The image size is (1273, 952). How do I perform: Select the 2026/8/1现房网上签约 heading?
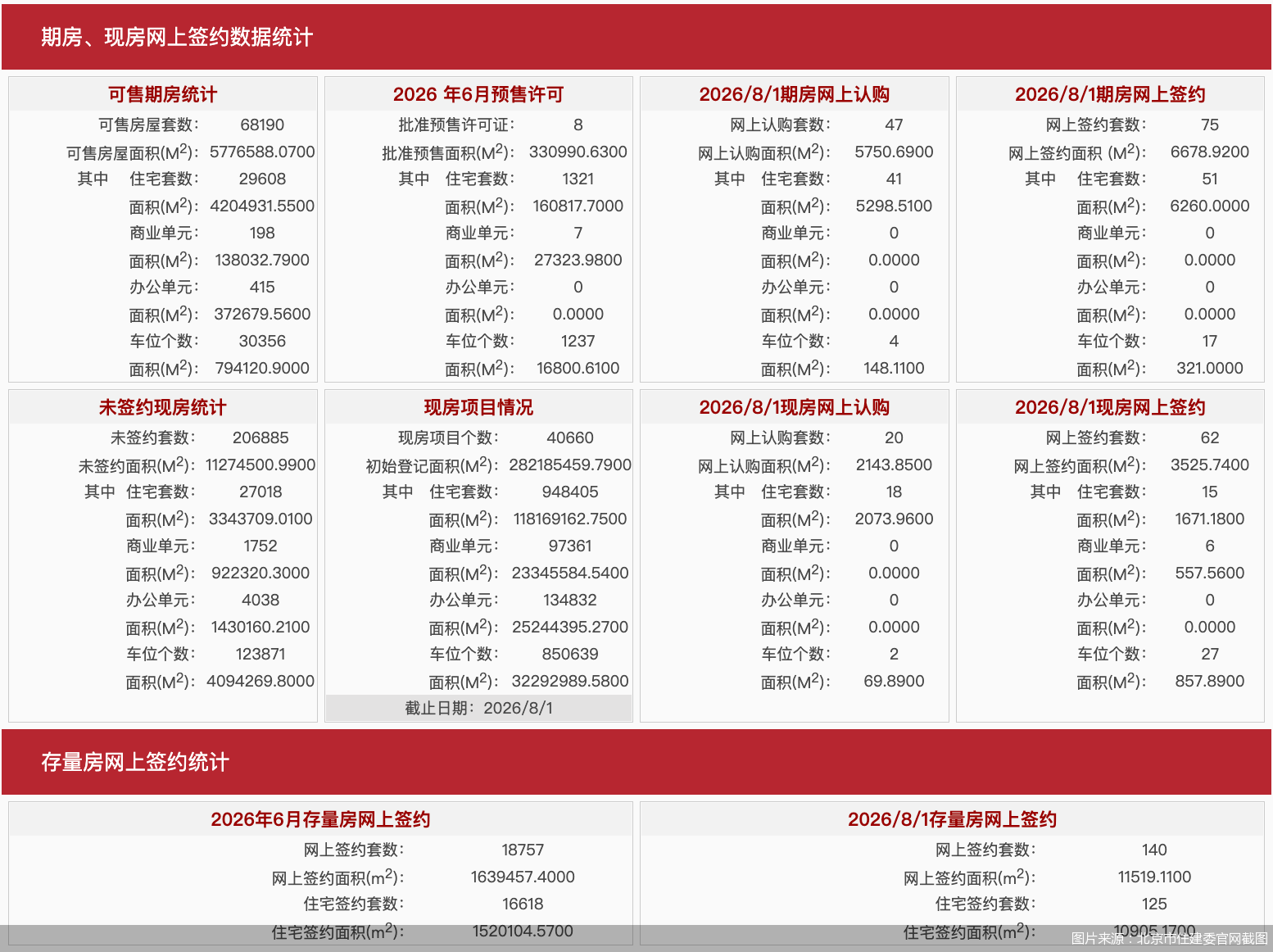click(x=1110, y=407)
